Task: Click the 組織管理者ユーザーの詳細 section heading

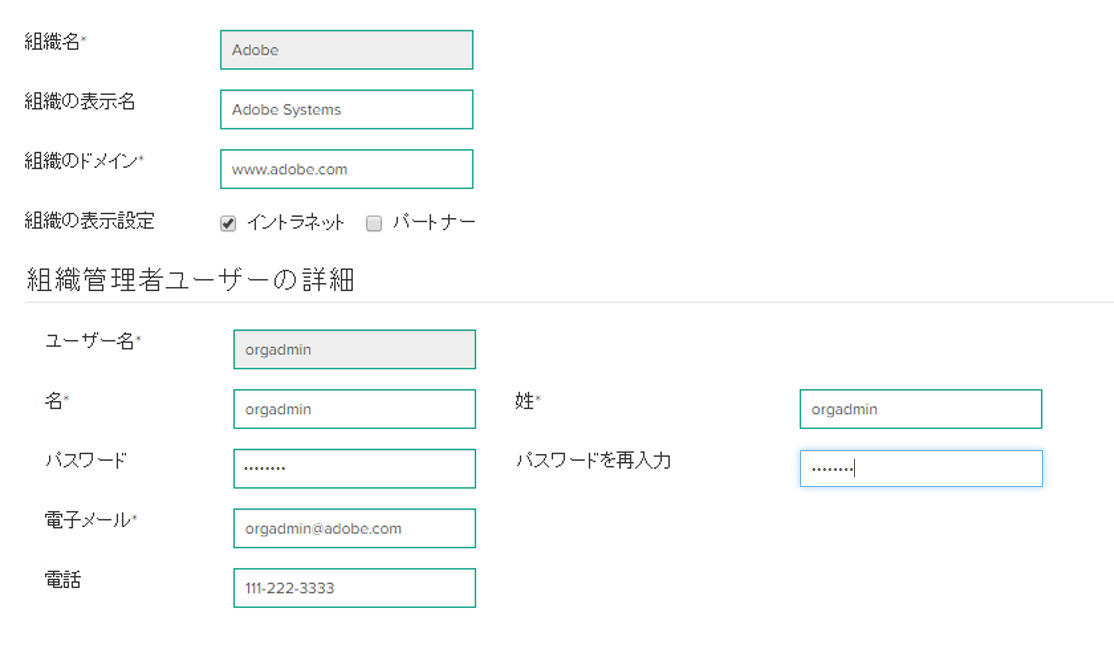Action: [190, 281]
